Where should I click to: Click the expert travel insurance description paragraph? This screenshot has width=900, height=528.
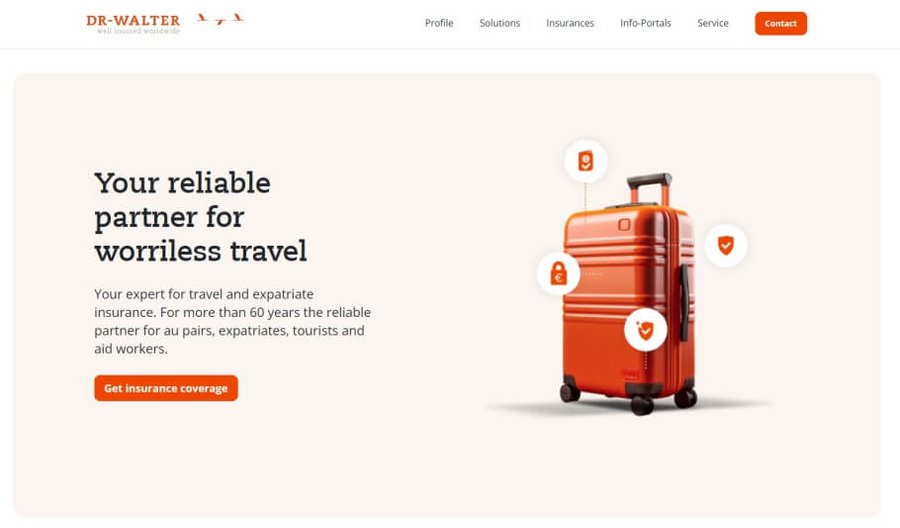pos(232,321)
